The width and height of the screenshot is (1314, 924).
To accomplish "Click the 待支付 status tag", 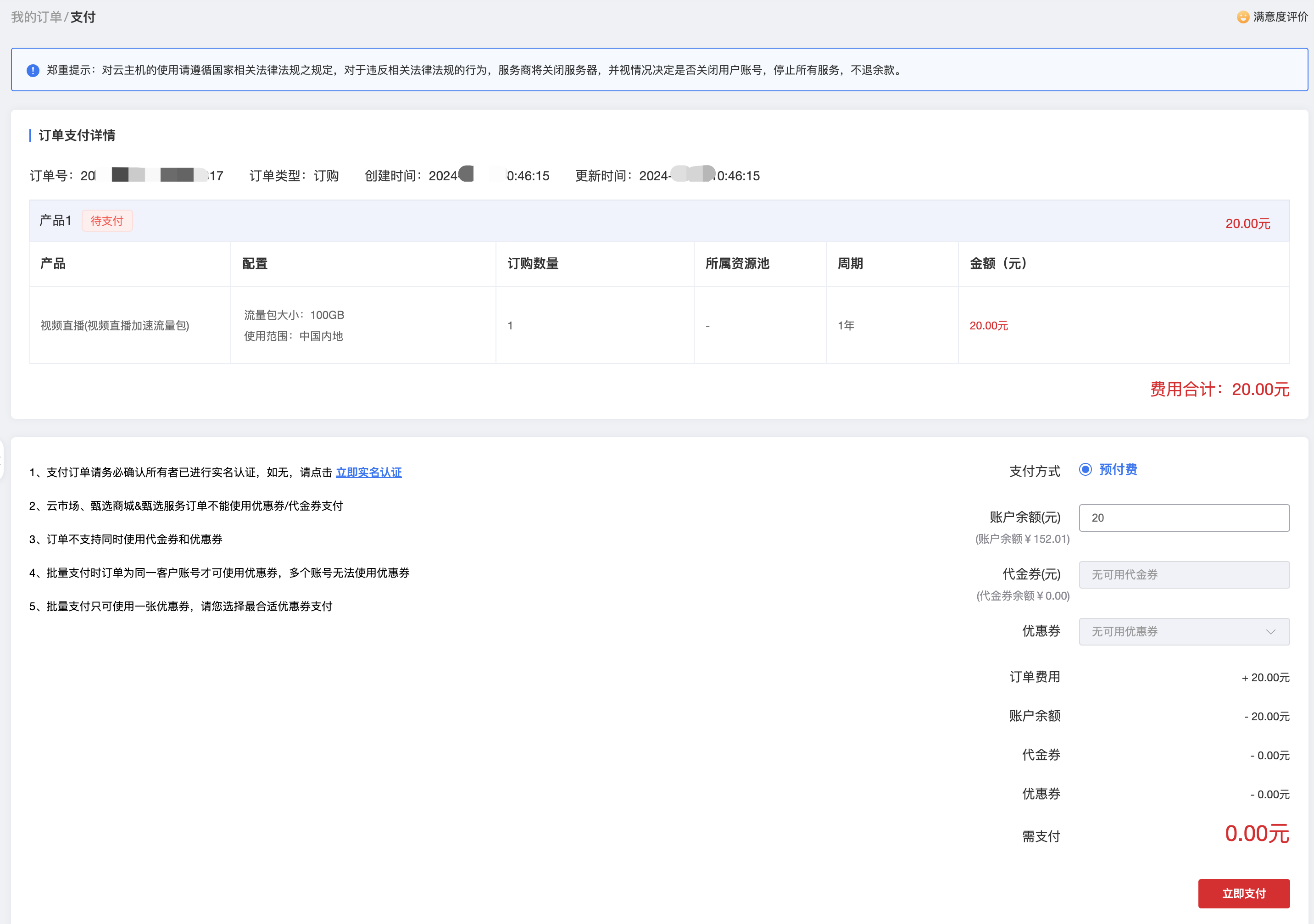I will [107, 221].
